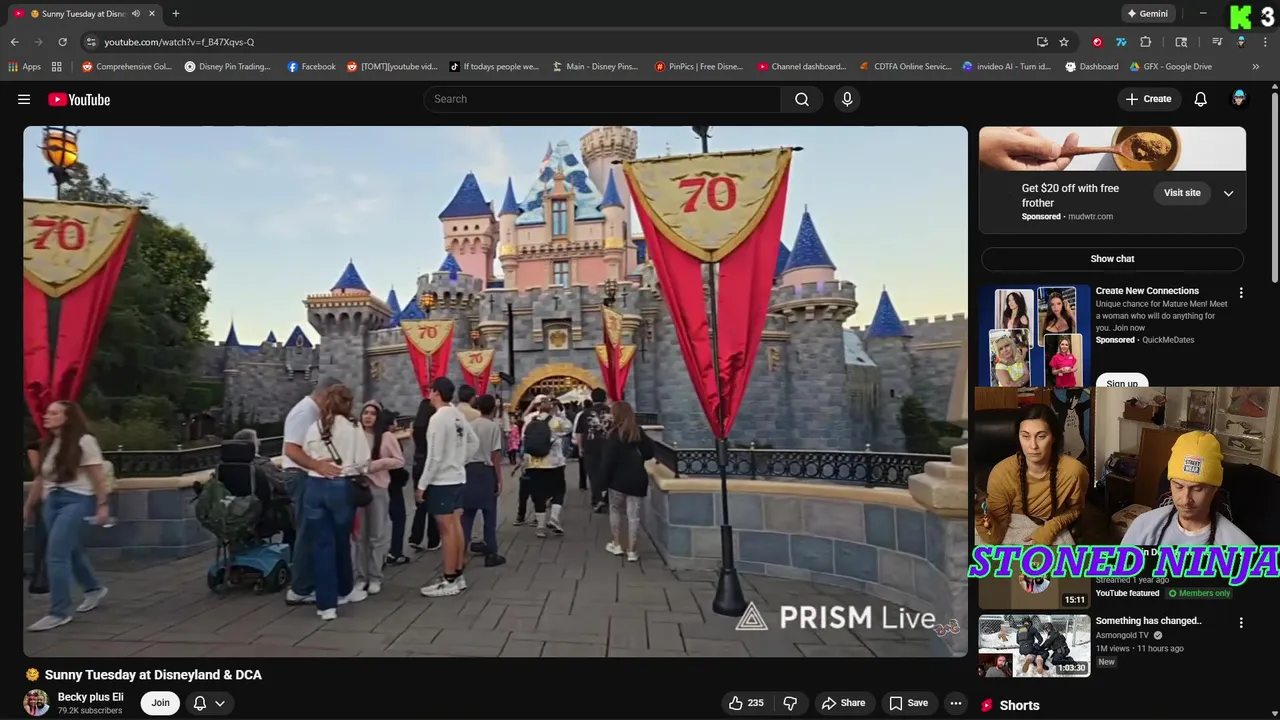Click the Create button

[x=1148, y=99]
